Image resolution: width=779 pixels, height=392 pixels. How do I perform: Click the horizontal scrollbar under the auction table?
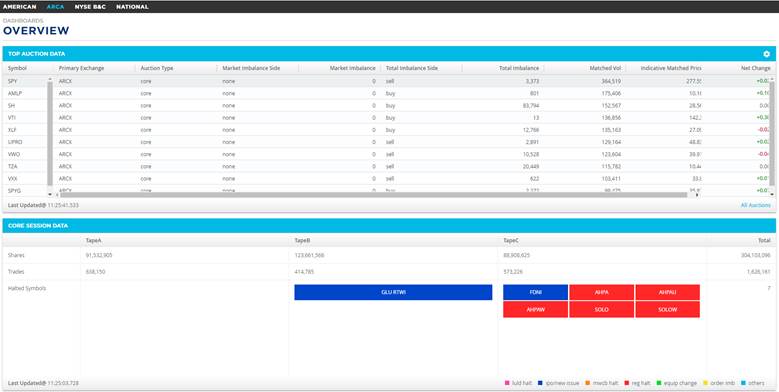click(374, 195)
